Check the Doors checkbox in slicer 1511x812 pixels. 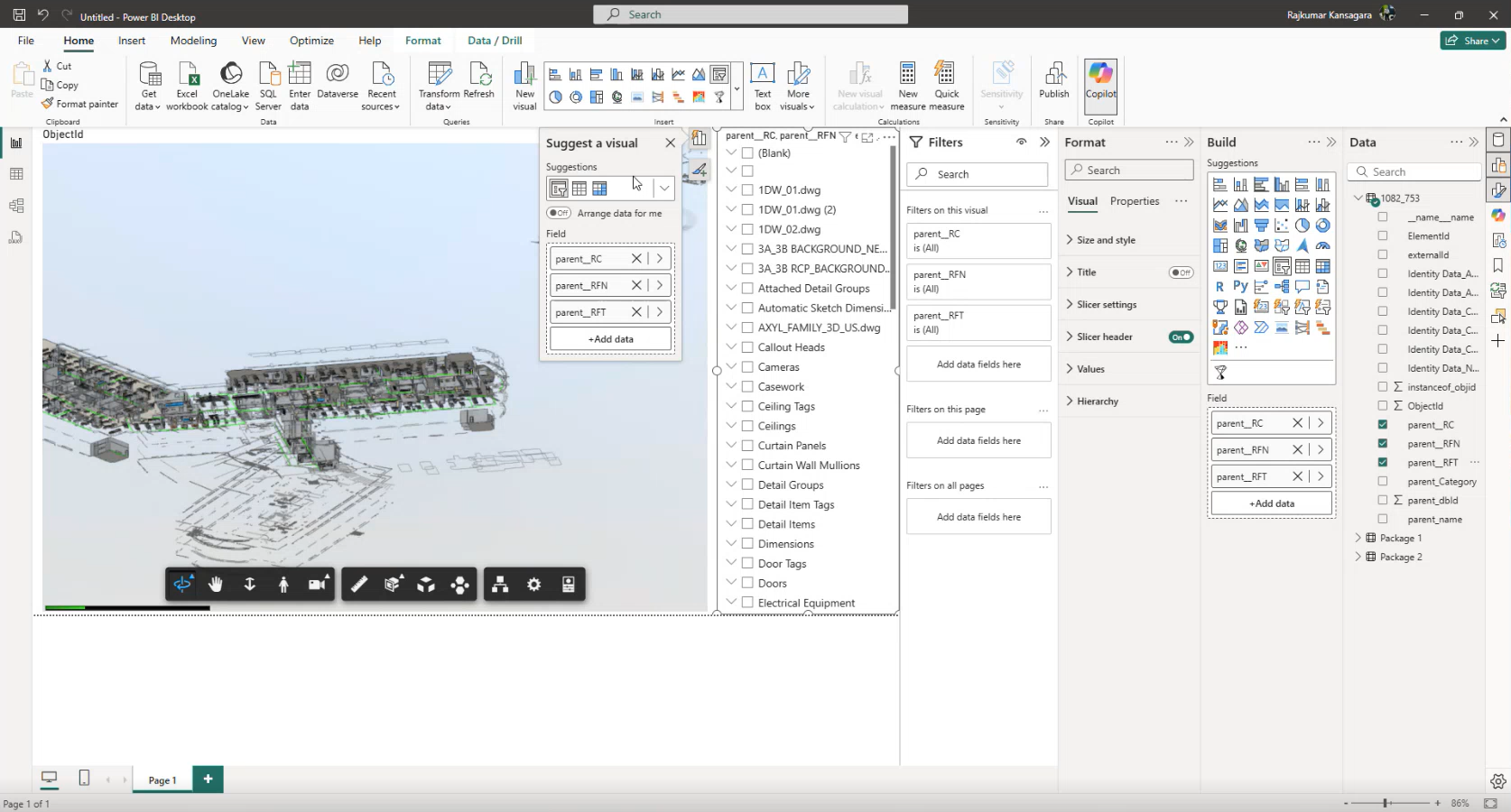click(x=747, y=583)
